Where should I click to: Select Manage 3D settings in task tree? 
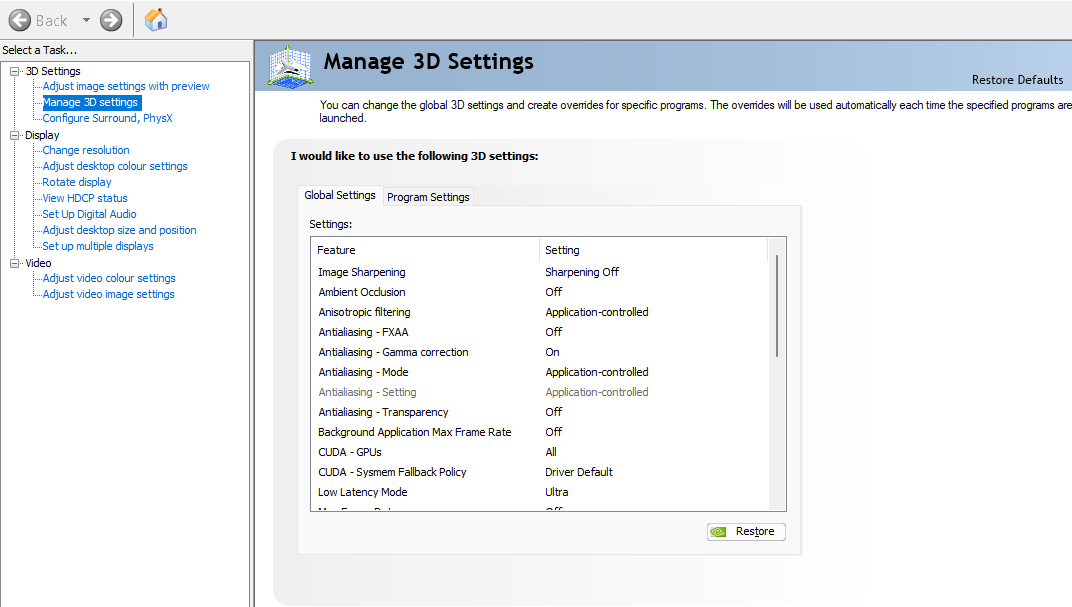point(90,103)
